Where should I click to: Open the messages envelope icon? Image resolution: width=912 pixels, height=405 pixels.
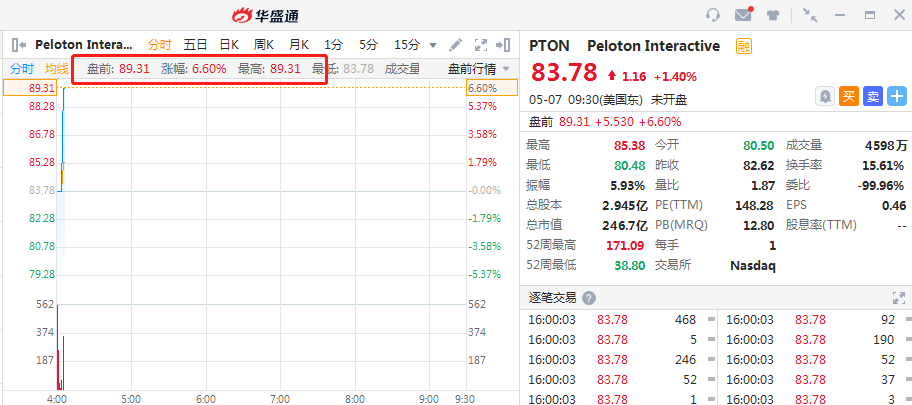click(743, 15)
